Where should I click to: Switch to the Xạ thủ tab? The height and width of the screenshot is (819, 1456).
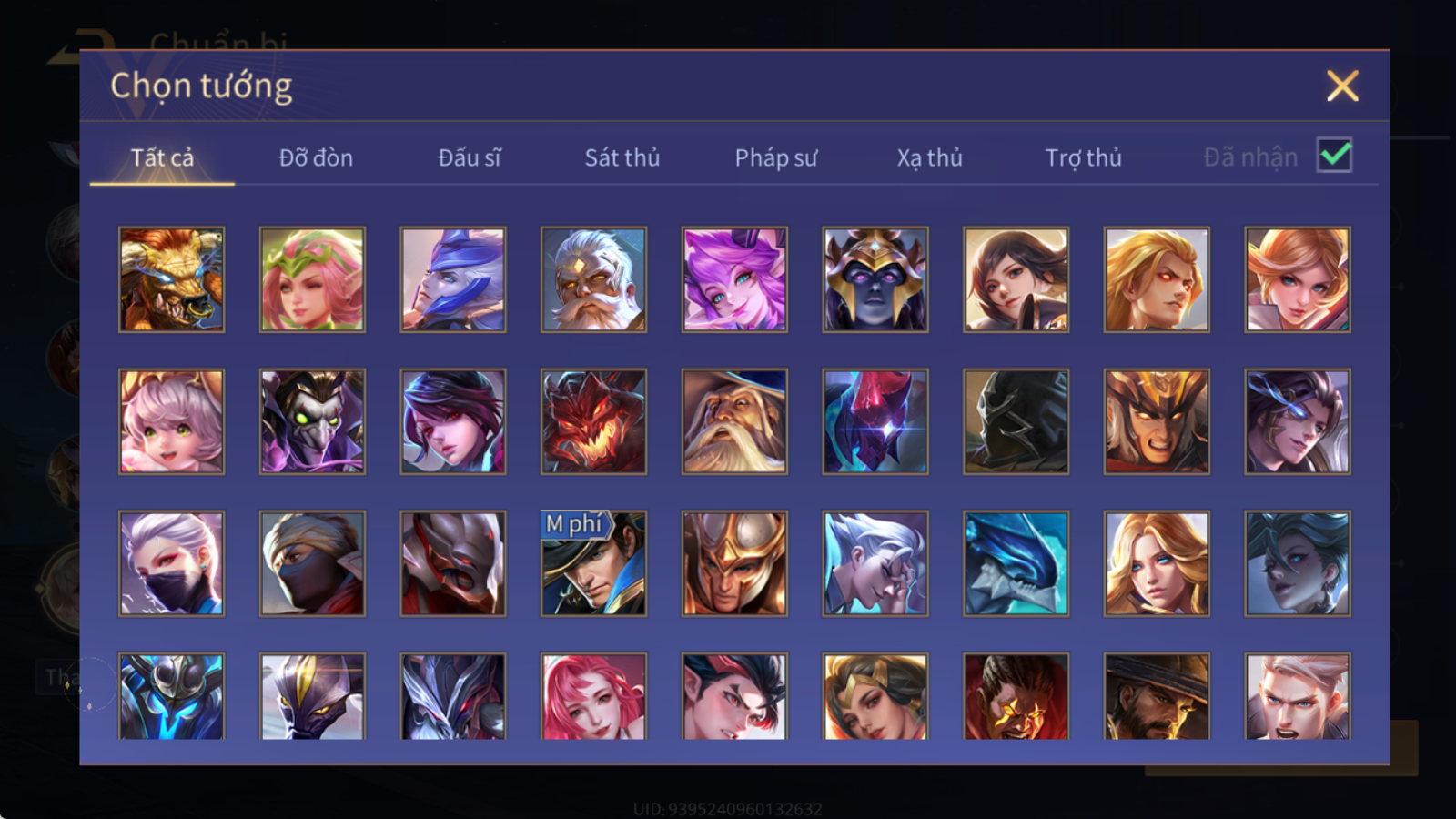point(929,157)
